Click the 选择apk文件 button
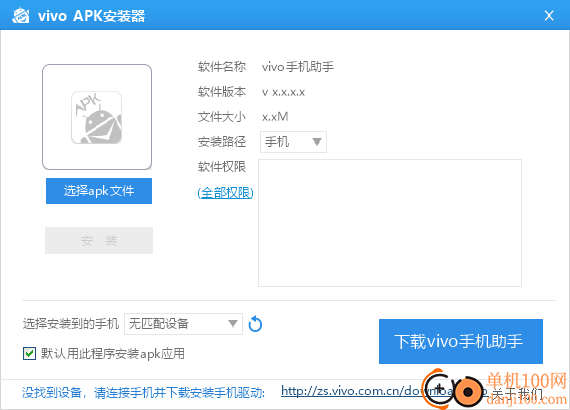Viewport: 570px width, 410px height. pyautogui.click(x=99, y=191)
